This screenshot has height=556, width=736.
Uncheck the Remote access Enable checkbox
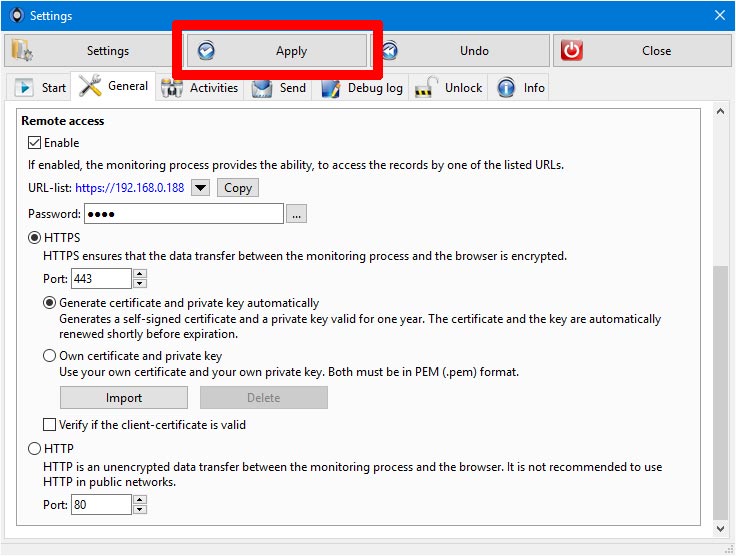pyautogui.click(x=34, y=143)
